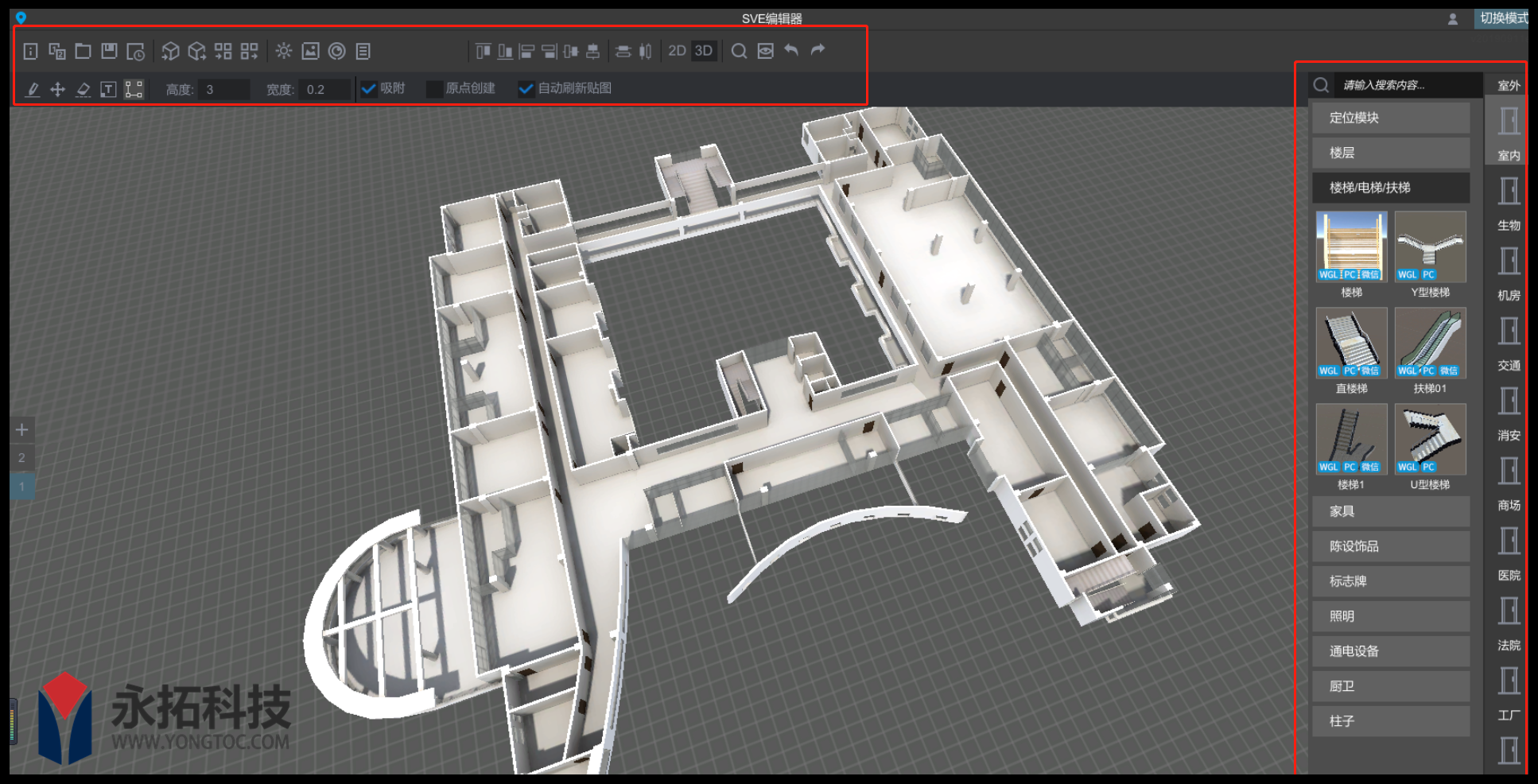Click the lighting sun icon
The width and height of the screenshot is (1538, 784).
pos(284,51)
